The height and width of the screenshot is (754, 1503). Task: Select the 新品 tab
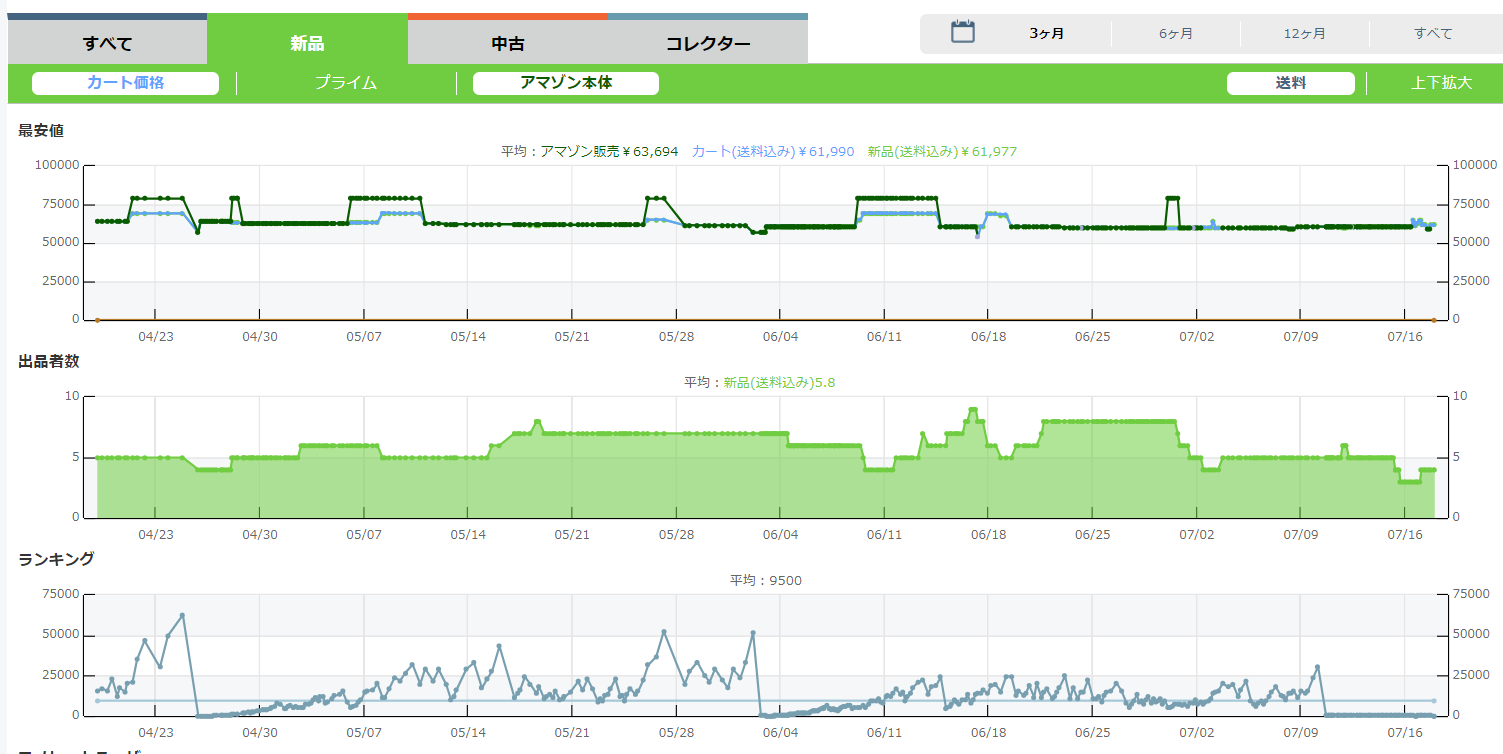[307, 43]
